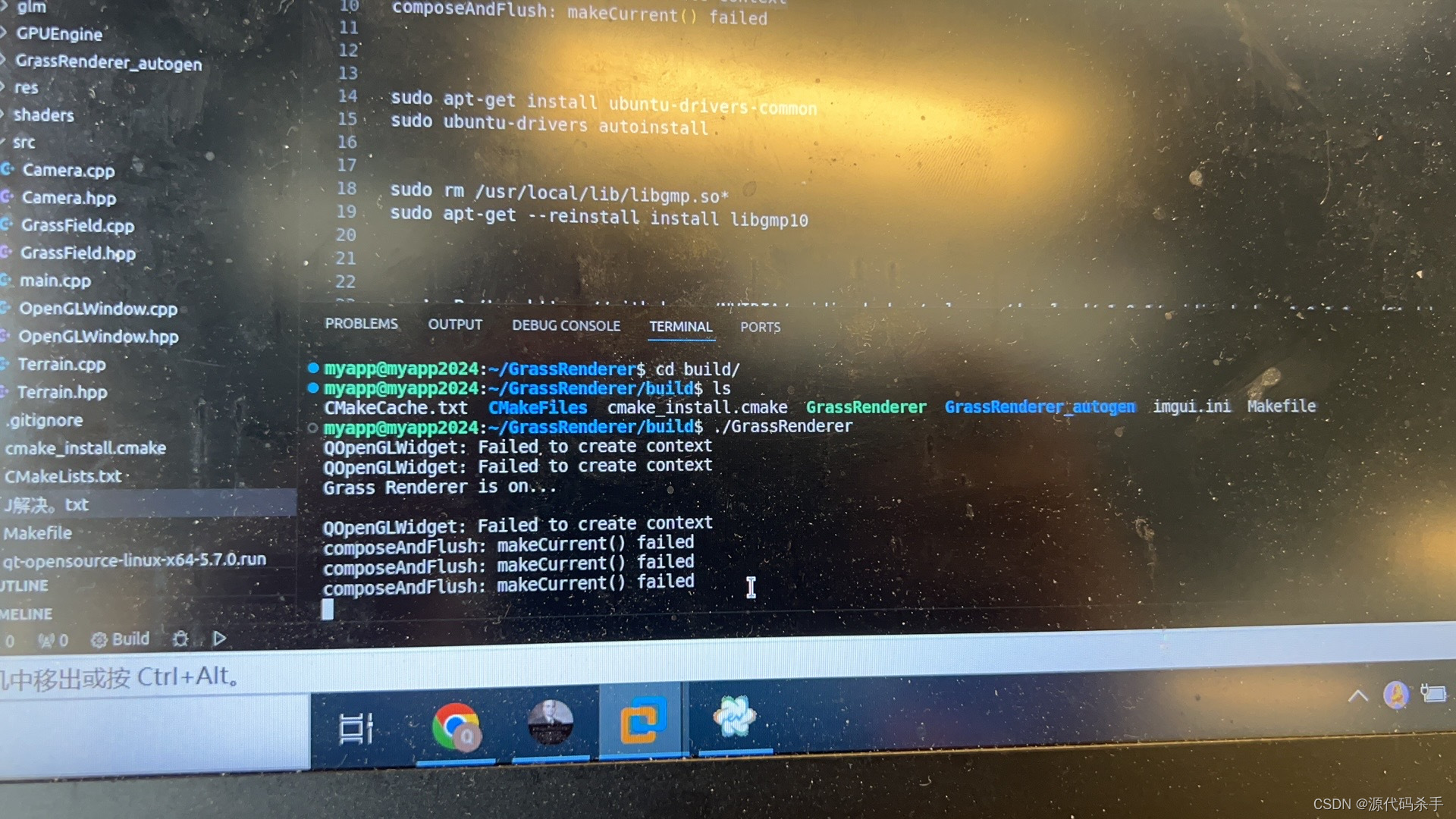1456x819 pixels.
Task: Click DEBUG CONSOLE tab in panel
Action: pyautogui.click(x=565, y=326)
